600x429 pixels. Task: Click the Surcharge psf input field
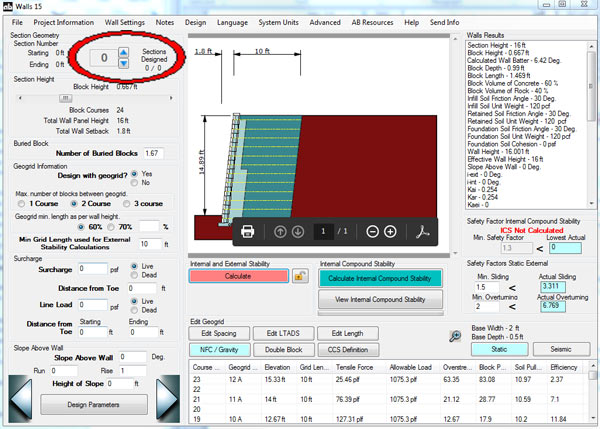pyautogui.click(x=93, y=269)
